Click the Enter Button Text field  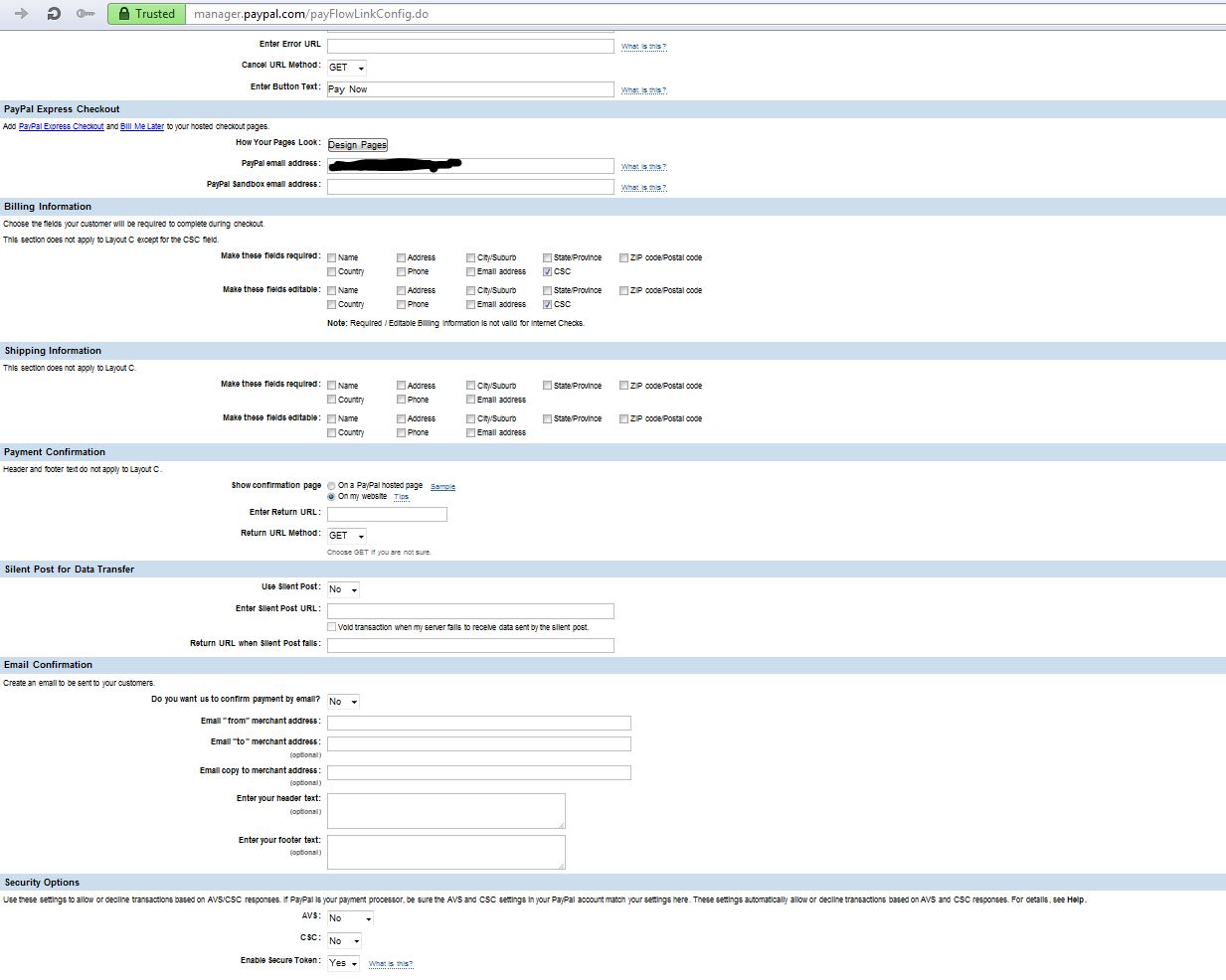point(470,89)
